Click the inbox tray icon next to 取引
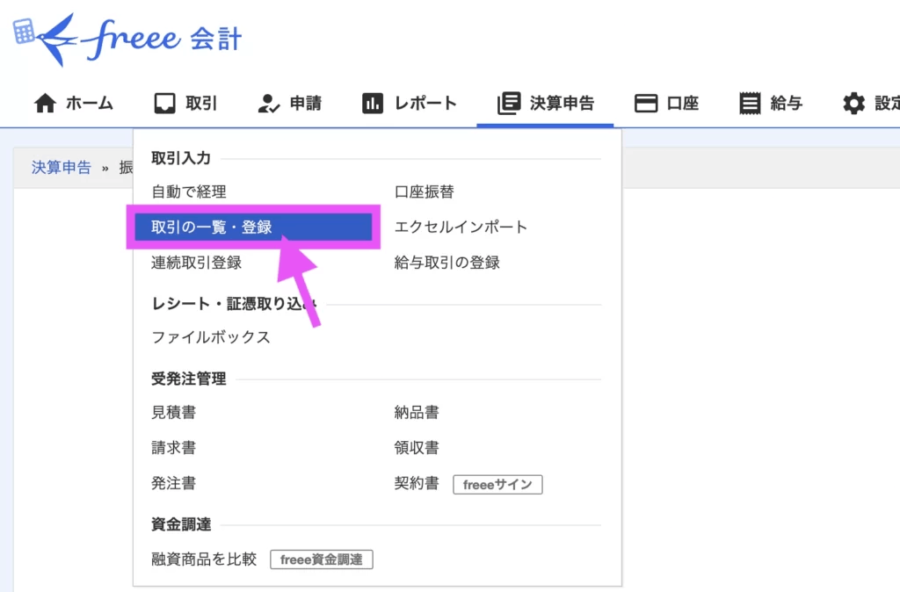The width and height of the screenshot is (900, 592). (x=165, y=103)
